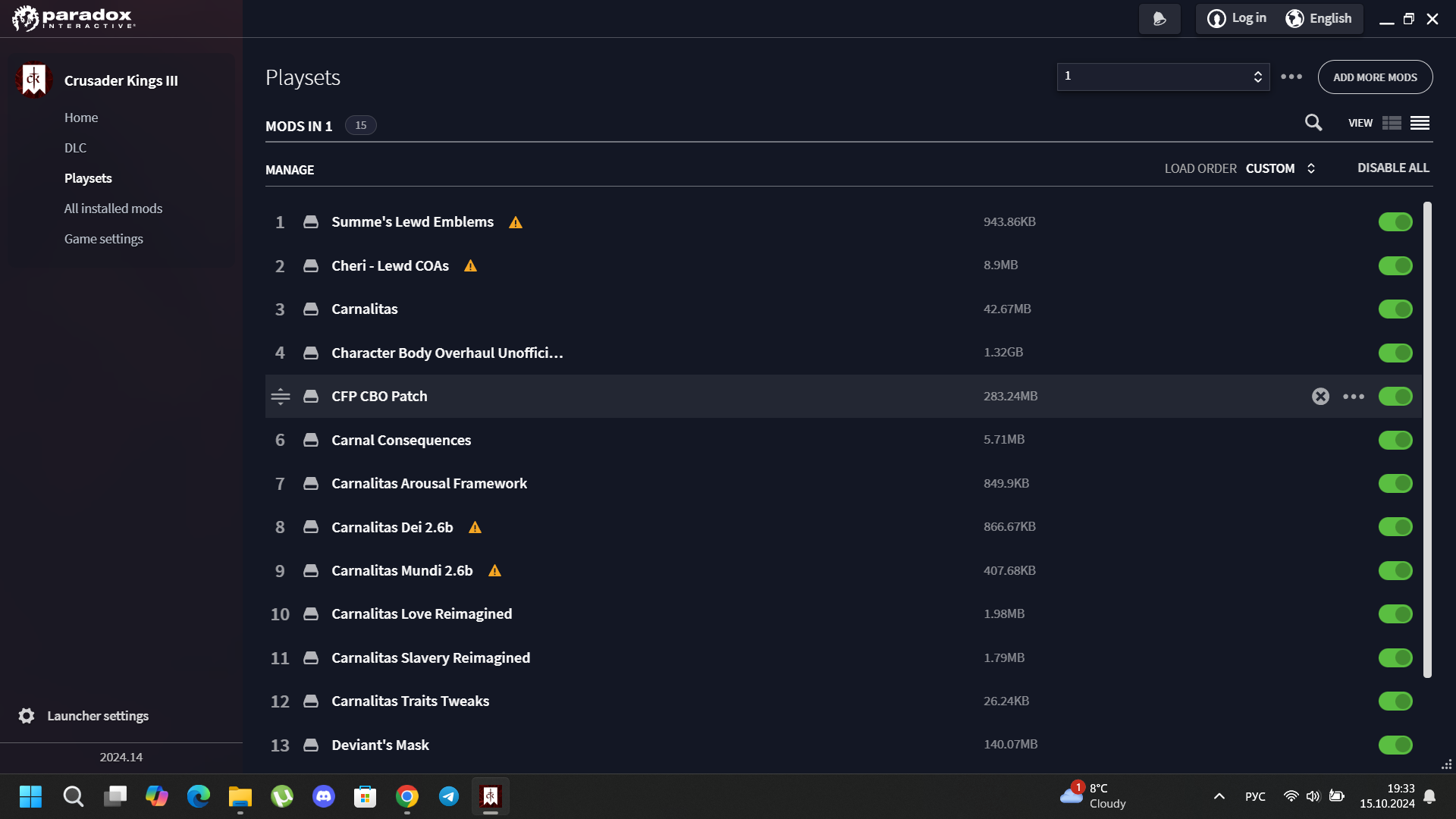Select Playsets in the sidebar
The width and height of the screenshot is (1456, 819).
click(x=88, y=178)
